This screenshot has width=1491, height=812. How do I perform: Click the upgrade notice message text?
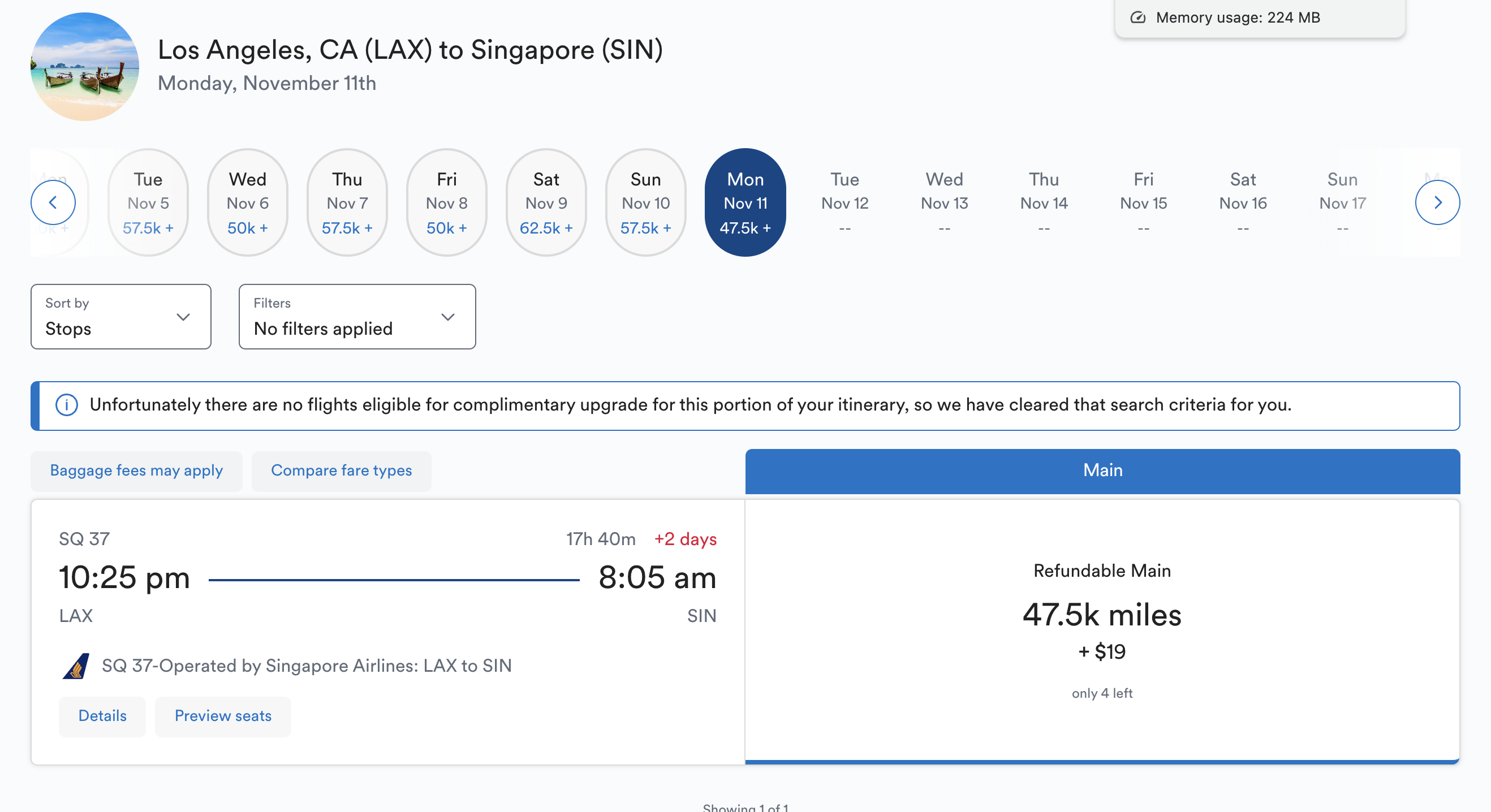coord(691,405)
